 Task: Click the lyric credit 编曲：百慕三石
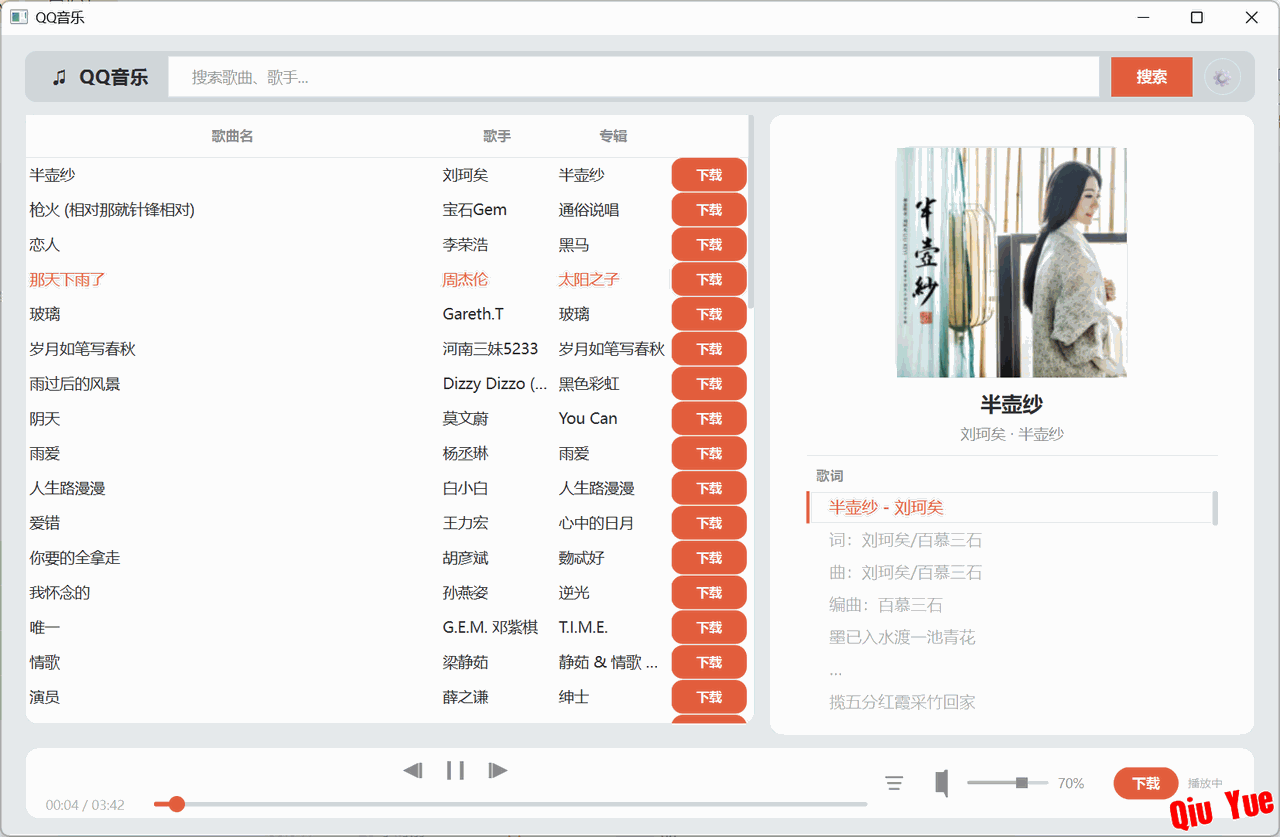click(x=886, y=605)
